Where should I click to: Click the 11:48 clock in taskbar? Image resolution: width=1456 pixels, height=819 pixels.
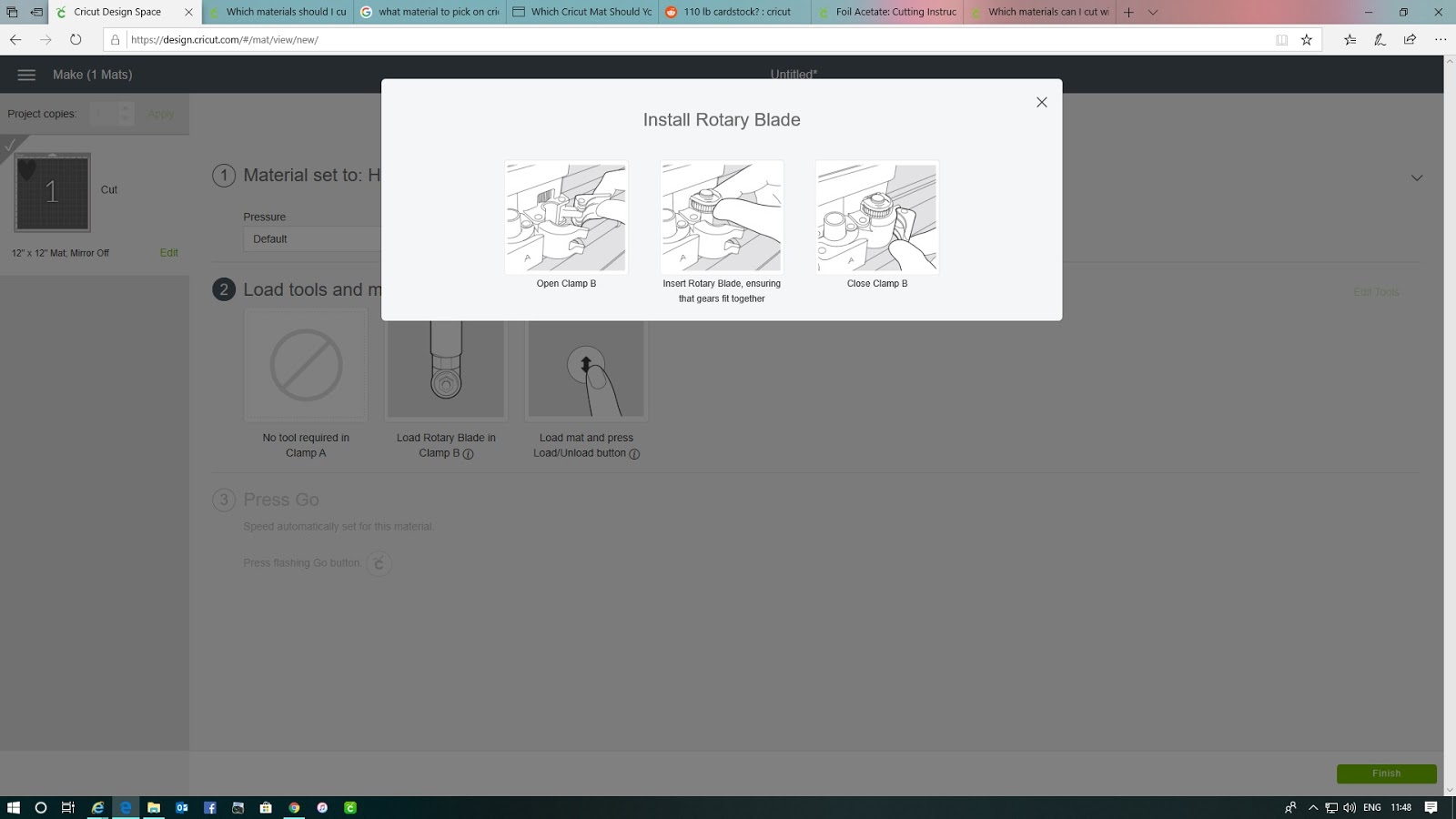click(1401, 807)
